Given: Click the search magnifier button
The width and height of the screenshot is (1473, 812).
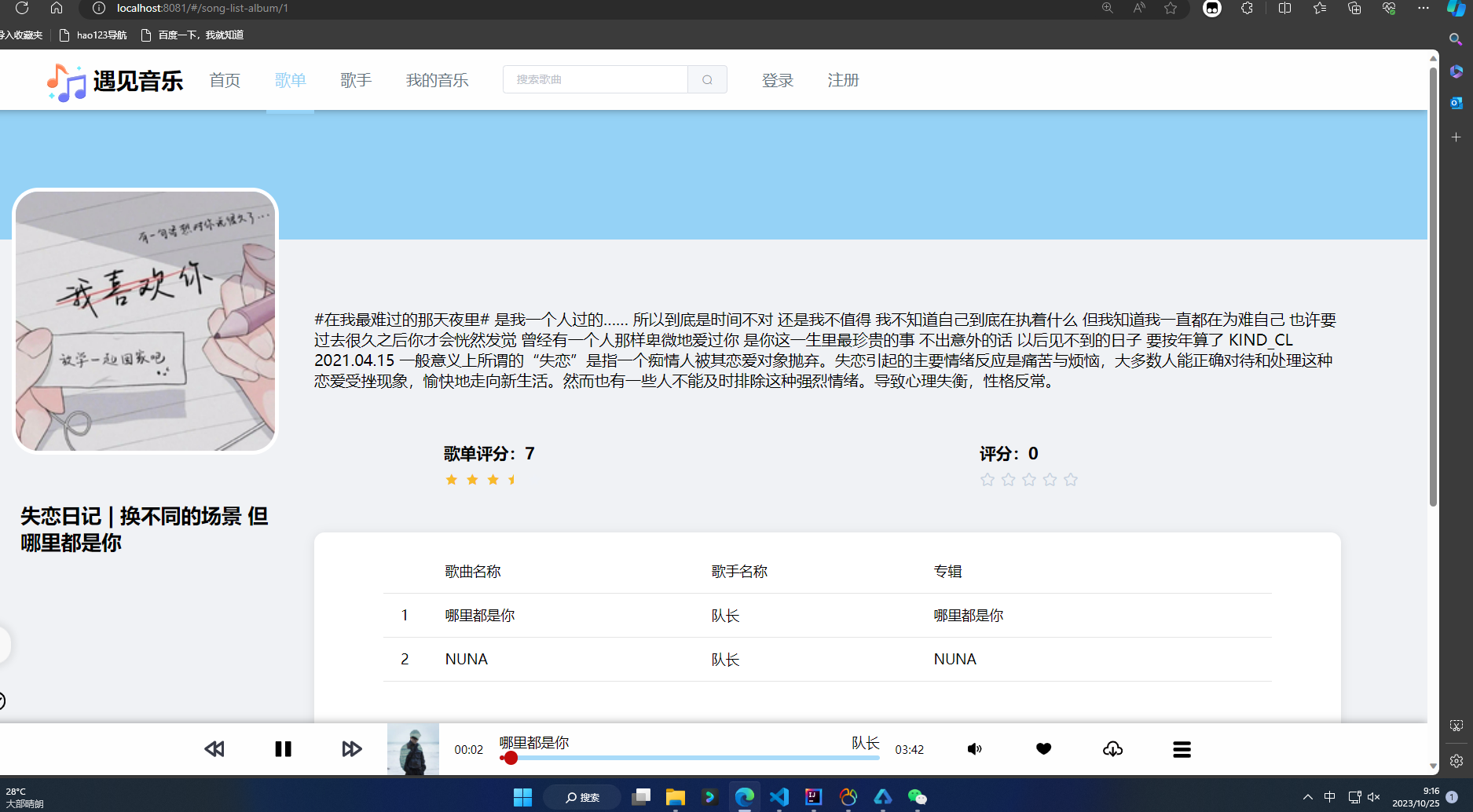Looking at the screenshot, I should pos(707,79).
